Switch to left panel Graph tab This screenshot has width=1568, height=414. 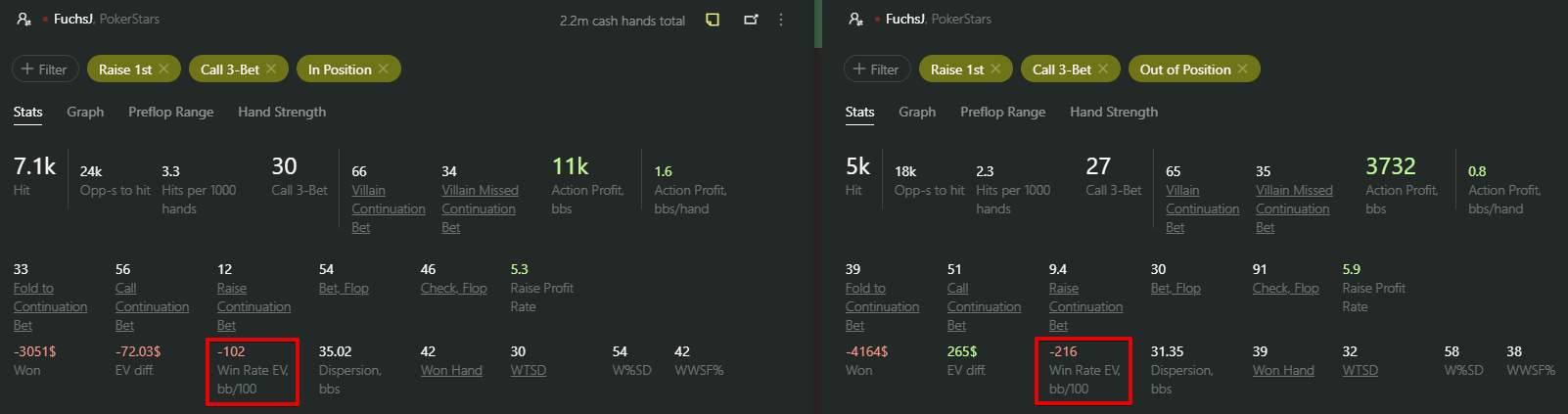85,112
